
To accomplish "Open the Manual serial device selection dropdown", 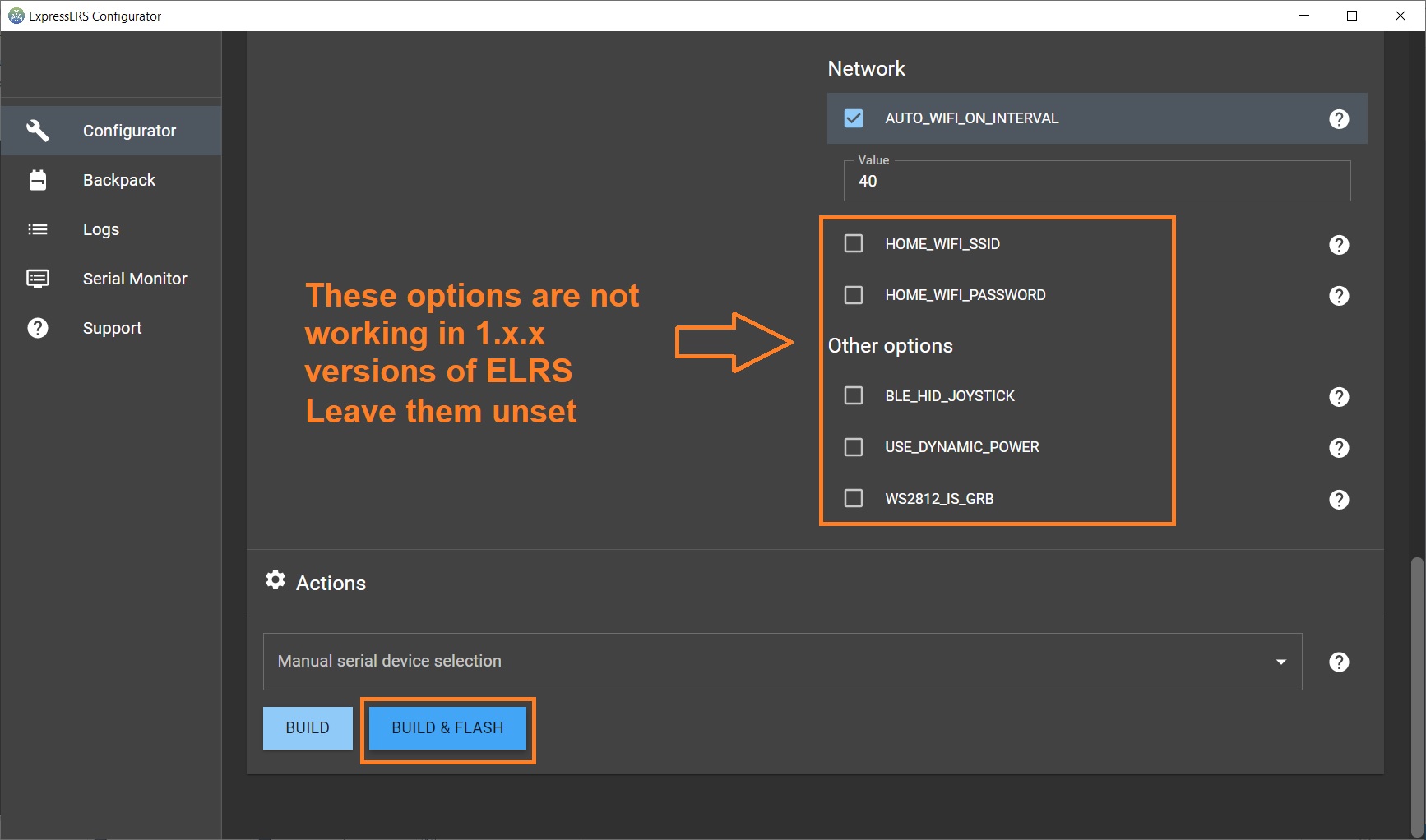I will tap(782, 662).
